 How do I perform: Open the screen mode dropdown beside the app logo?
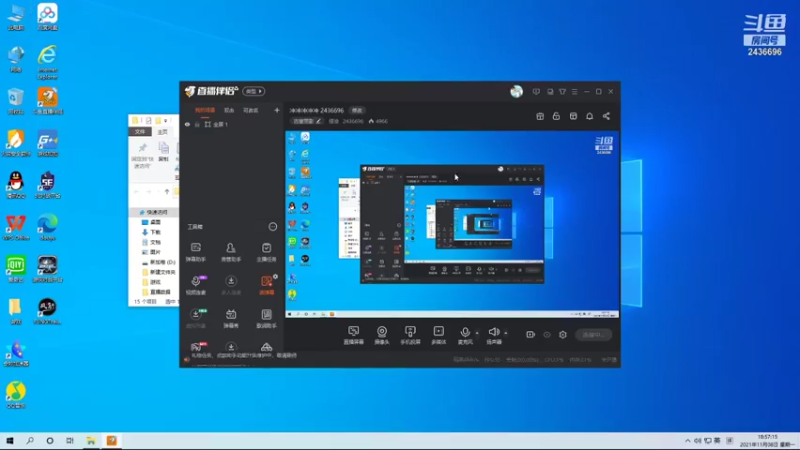[x=254, y=91]
